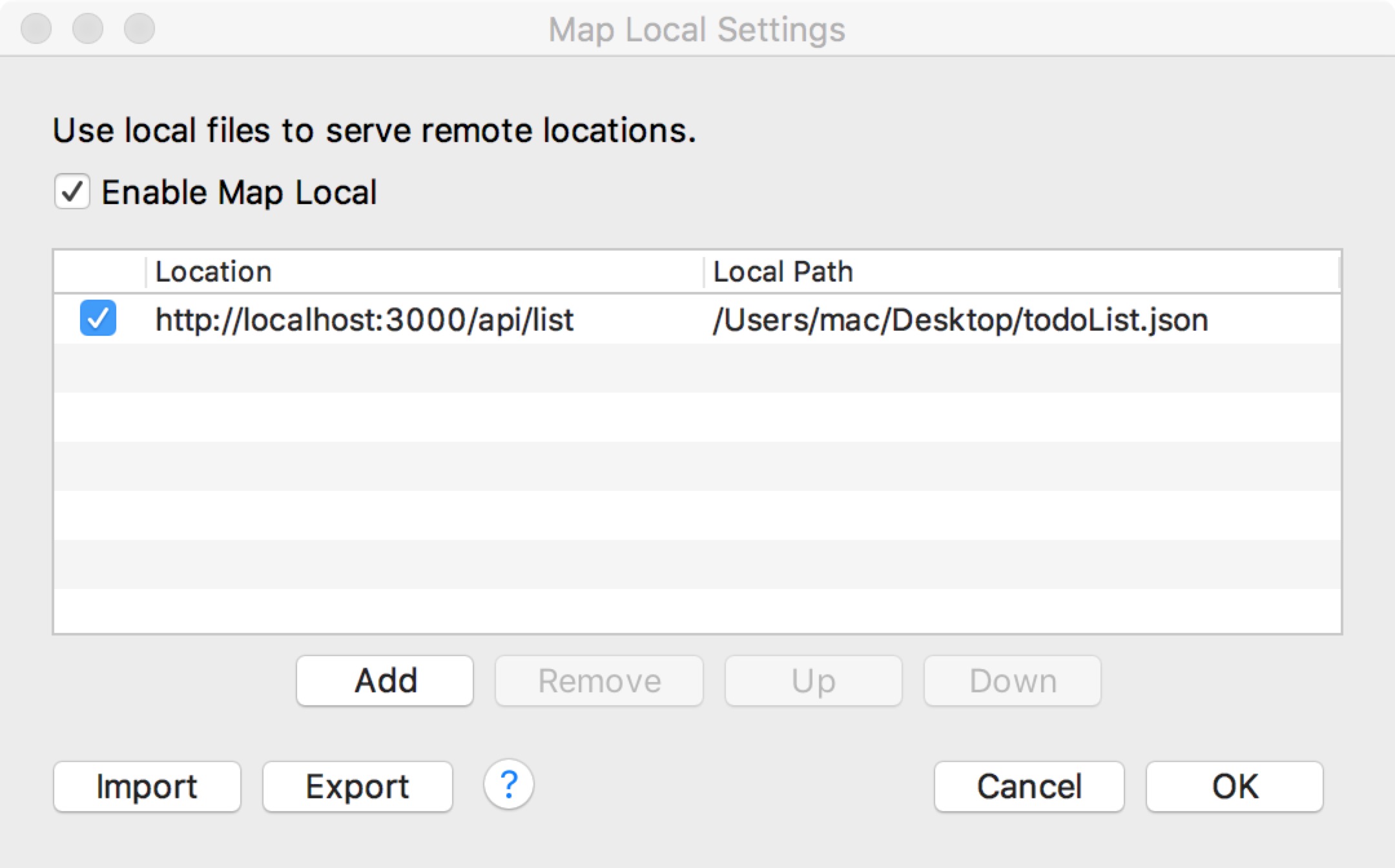This screenshot has height=868, width=1395.
Task: Confirm settings with the OK button
Action: [1234, 786]
